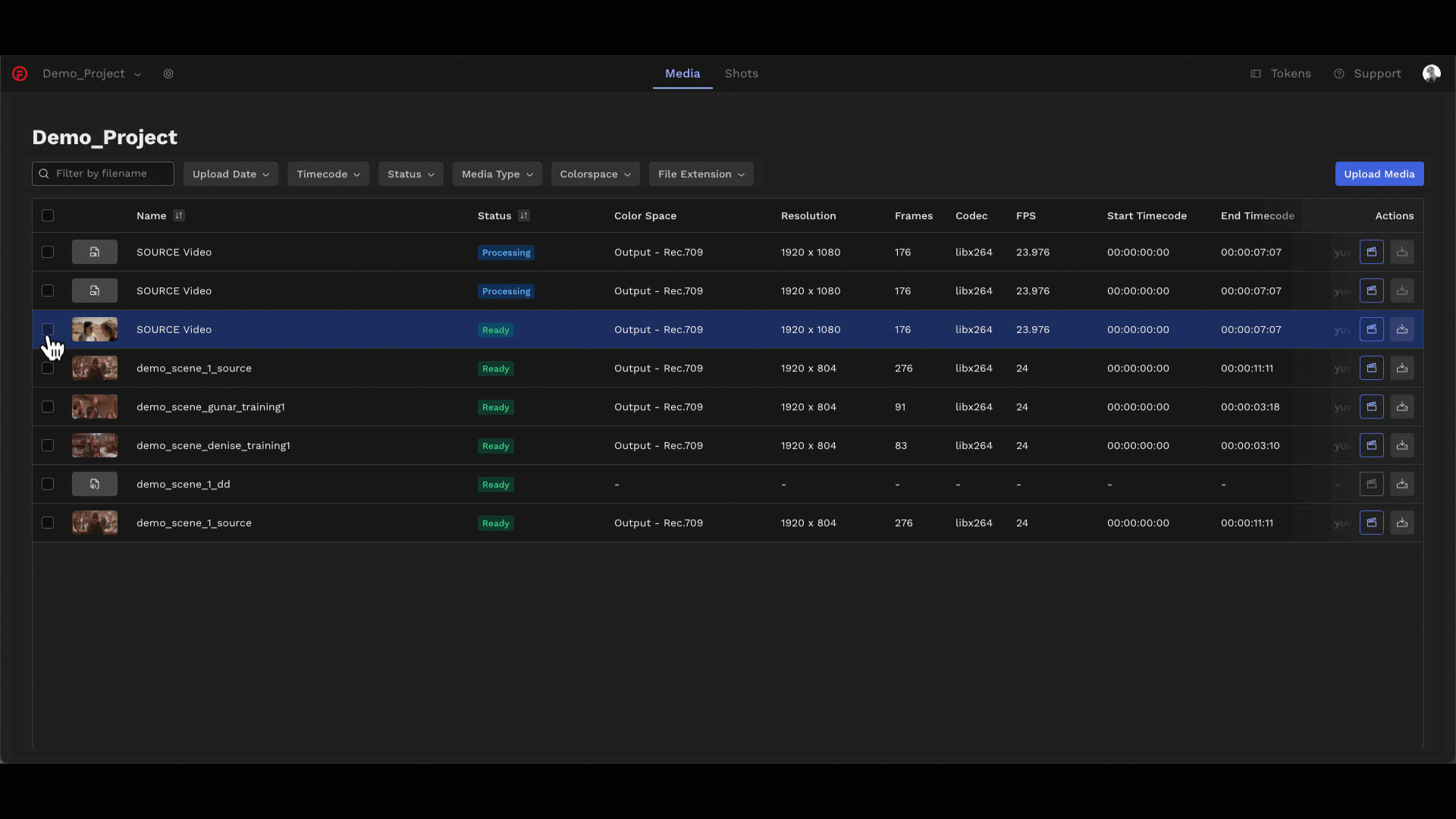Click the app logo icon
The image size is (1456, 819).
click(20, 74)
